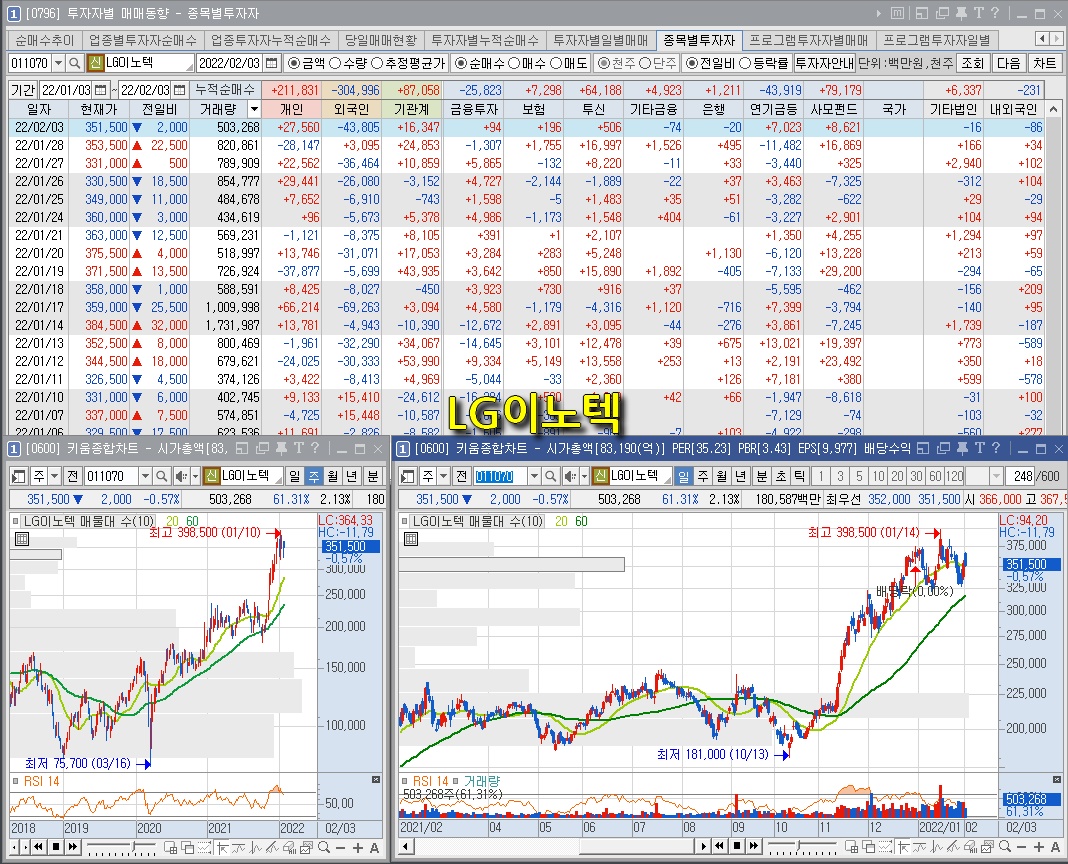Select 월 period button in right chart
The width and height of the screenshot is (1068, 864).
click(x=722, y=476)
